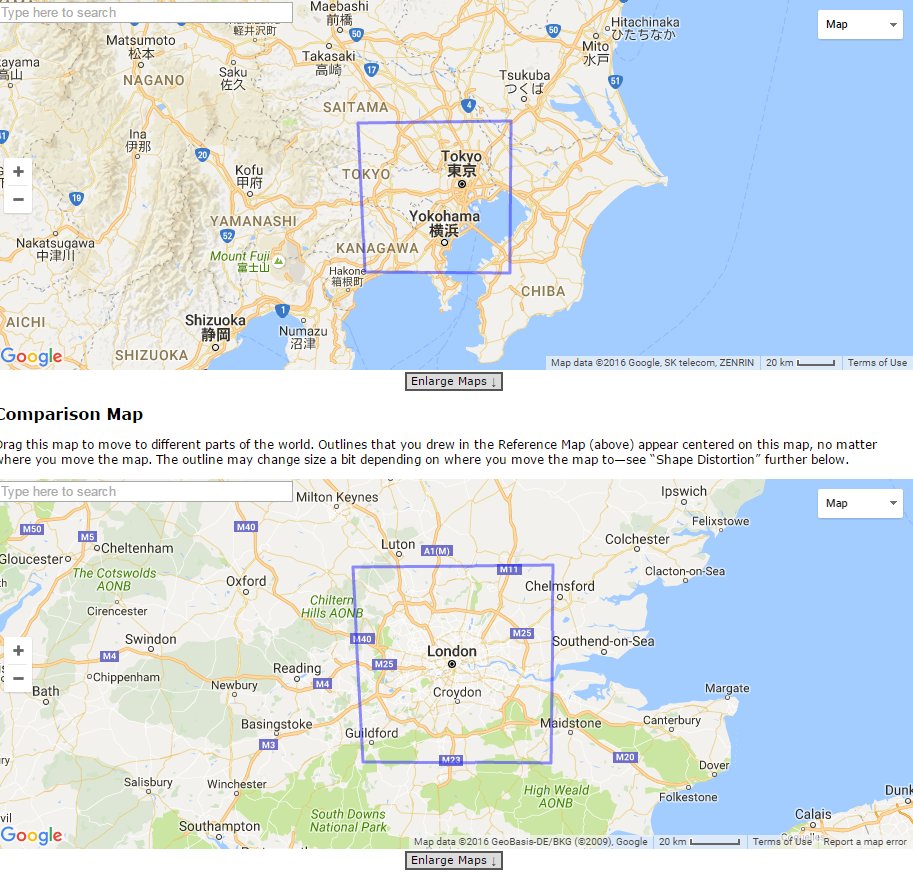
Task: Click the A1(M) shield near Luton
Action: pyautogui.click(x=437, y=551)
